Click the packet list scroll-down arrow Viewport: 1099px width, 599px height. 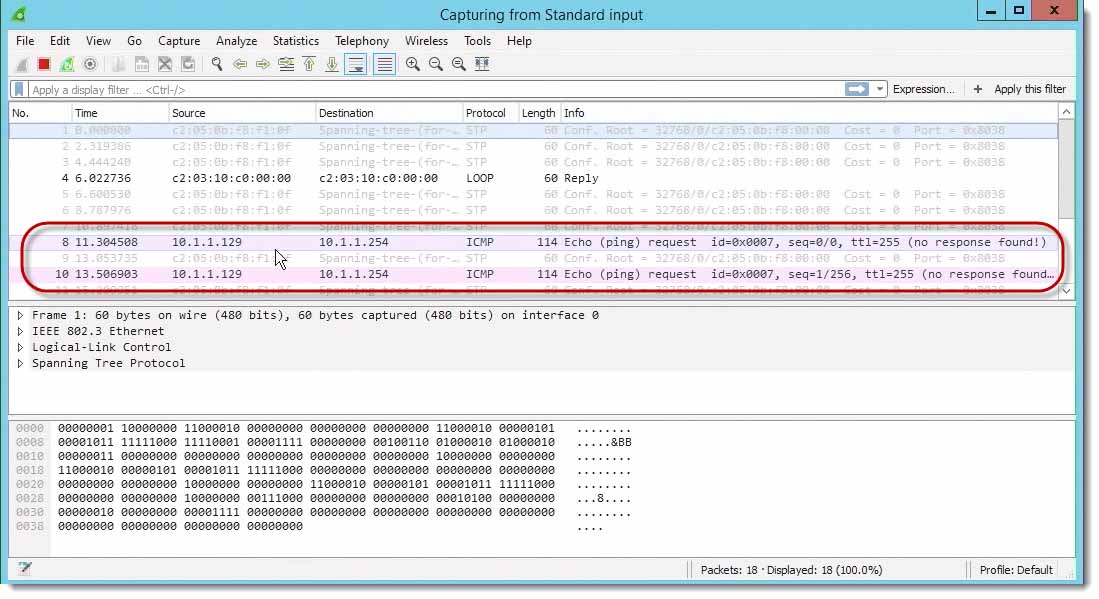tap(1066, 291)
